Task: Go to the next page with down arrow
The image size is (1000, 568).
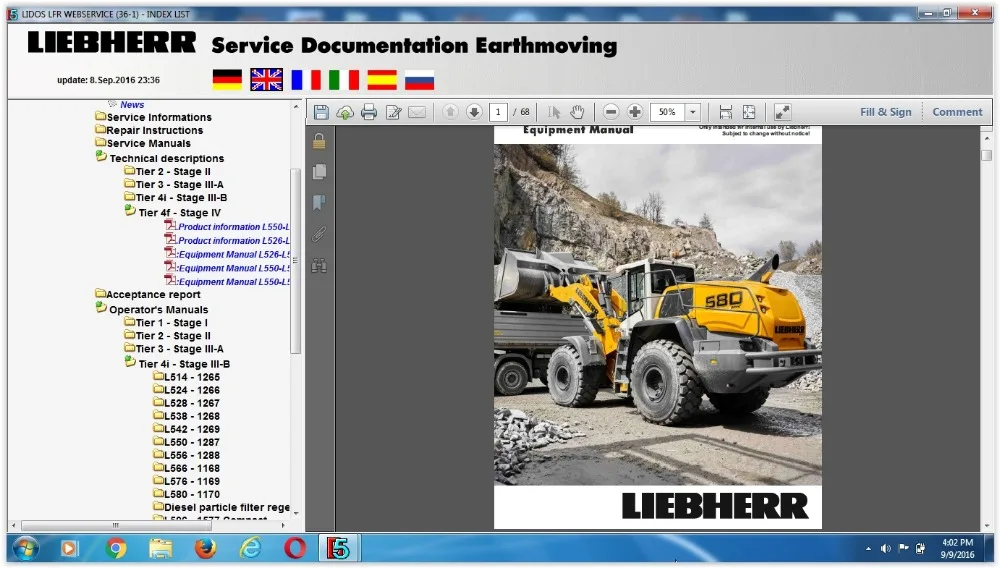Action: (x=474, y=112)
